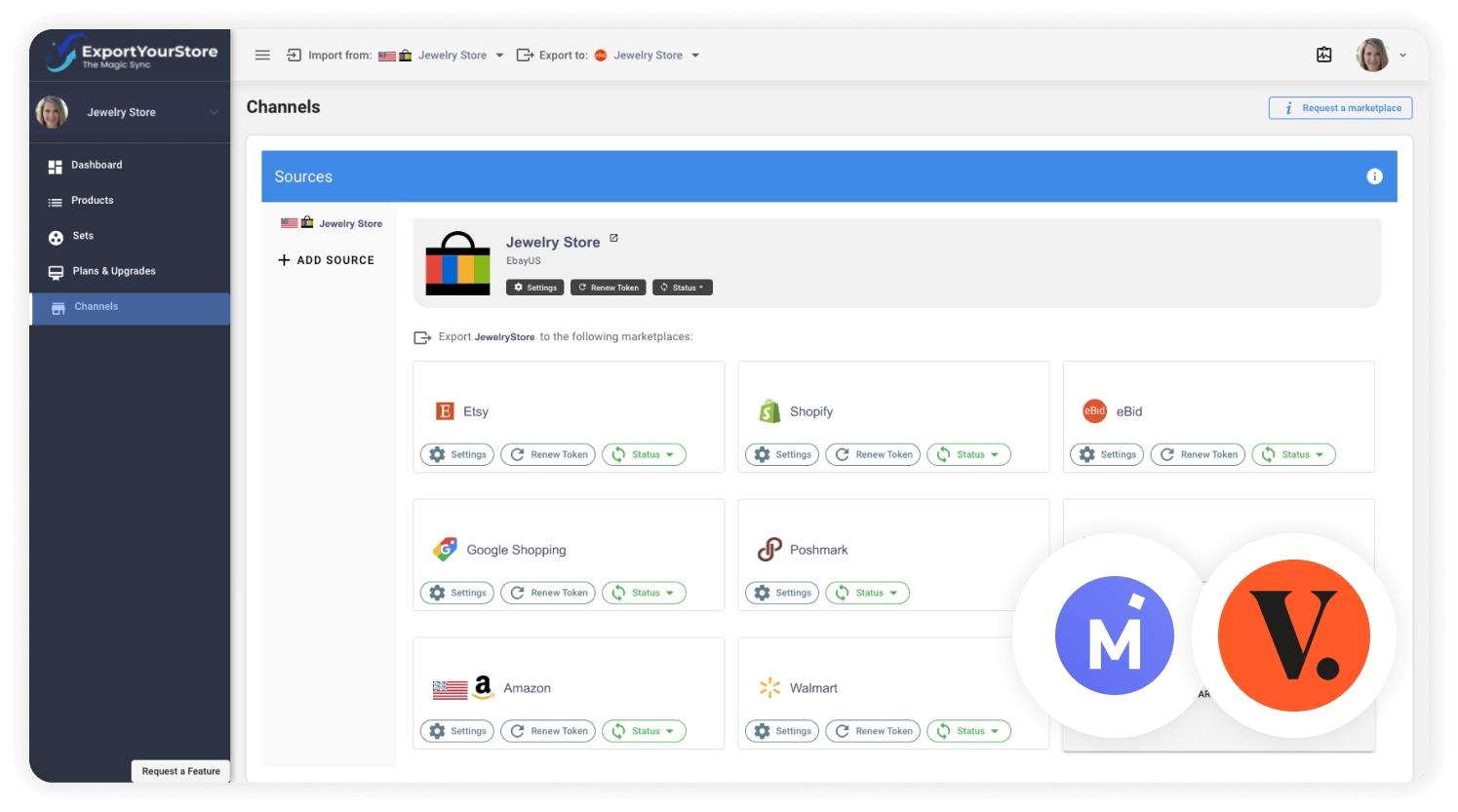Open the Walmart Status dropdown
Screen dimensions: 1458x812
[969, 731]
